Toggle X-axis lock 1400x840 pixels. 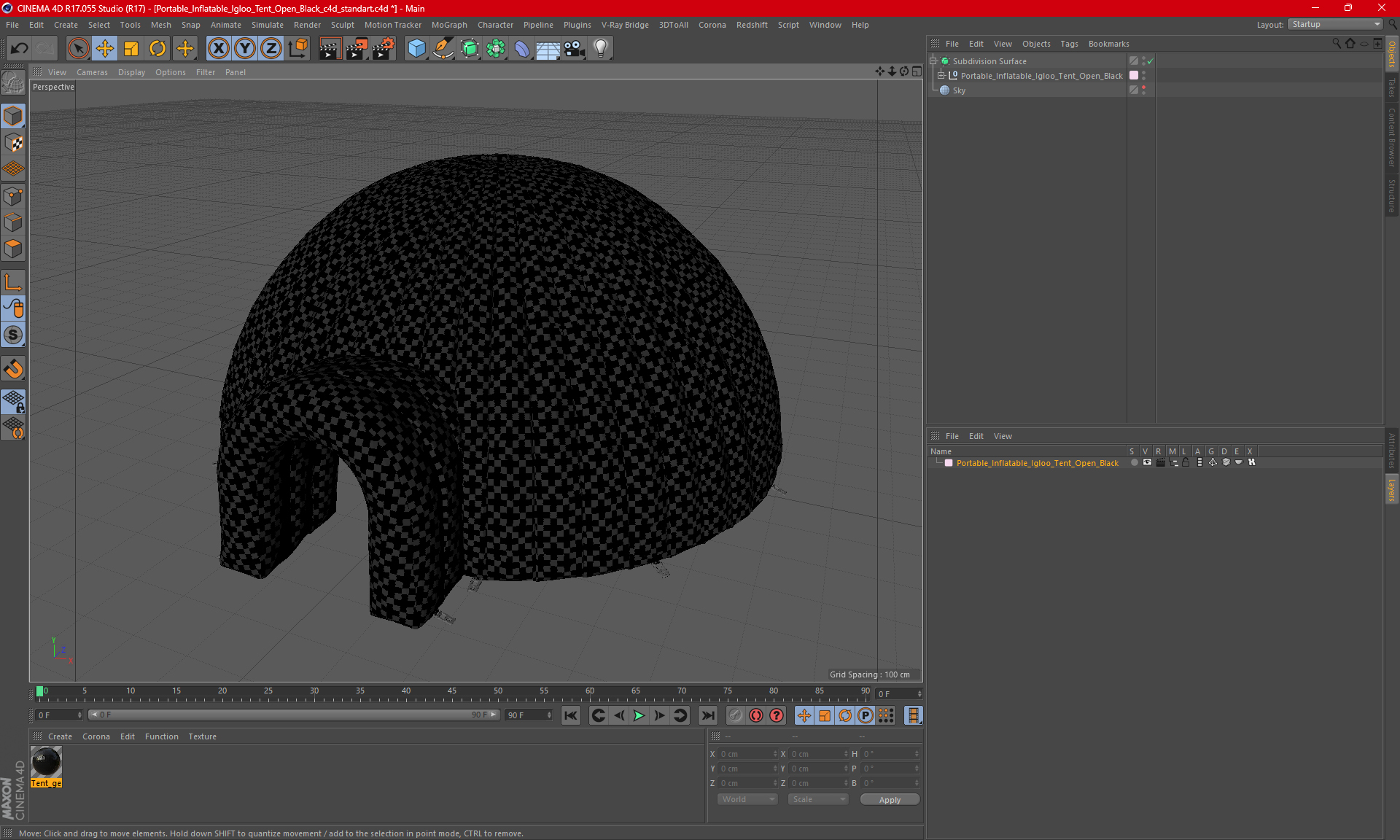[218, 49]
